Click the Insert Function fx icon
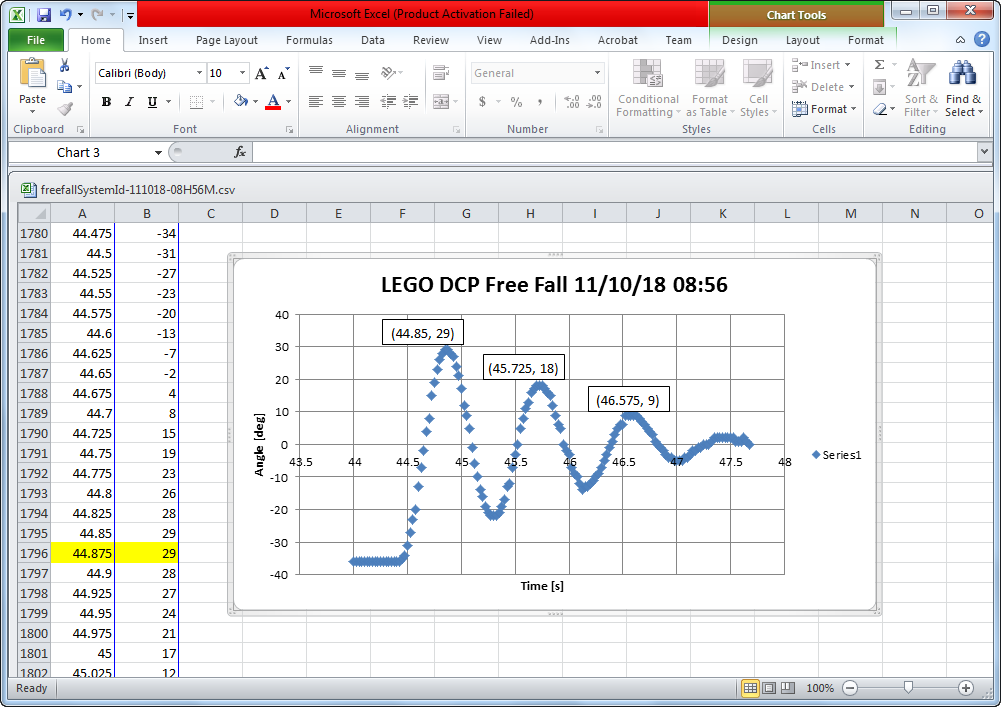Screen dimensions: 1001x707 (x=240, y=152)
